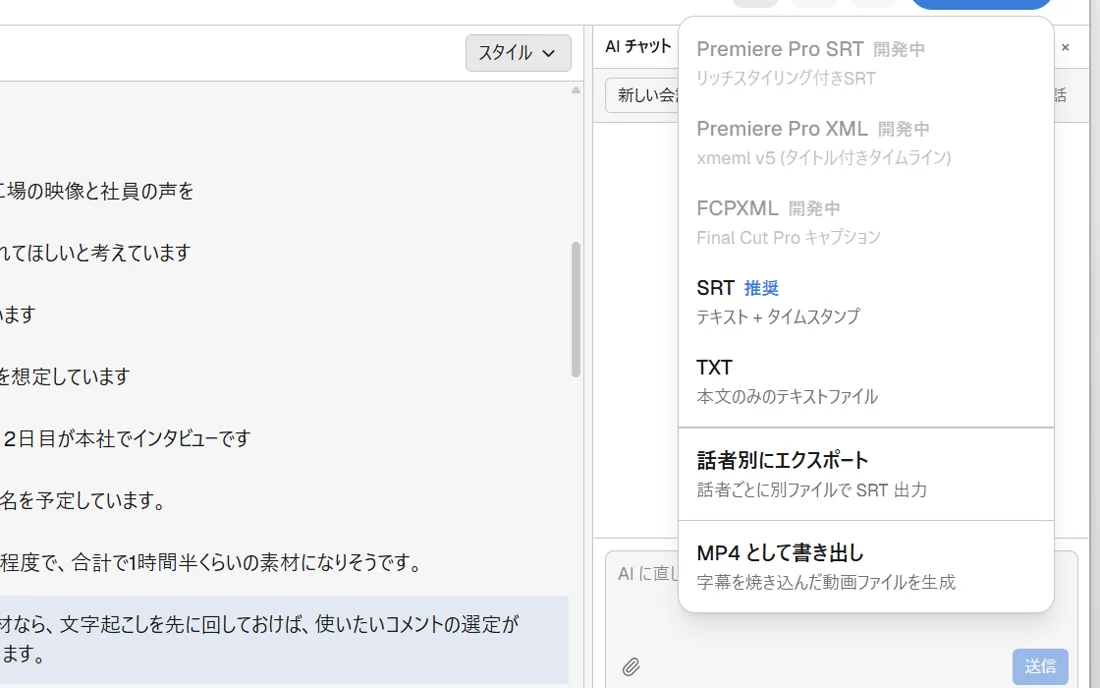
Task: Select 話者別にエクスポート option
Action: [x=866, y=474]
